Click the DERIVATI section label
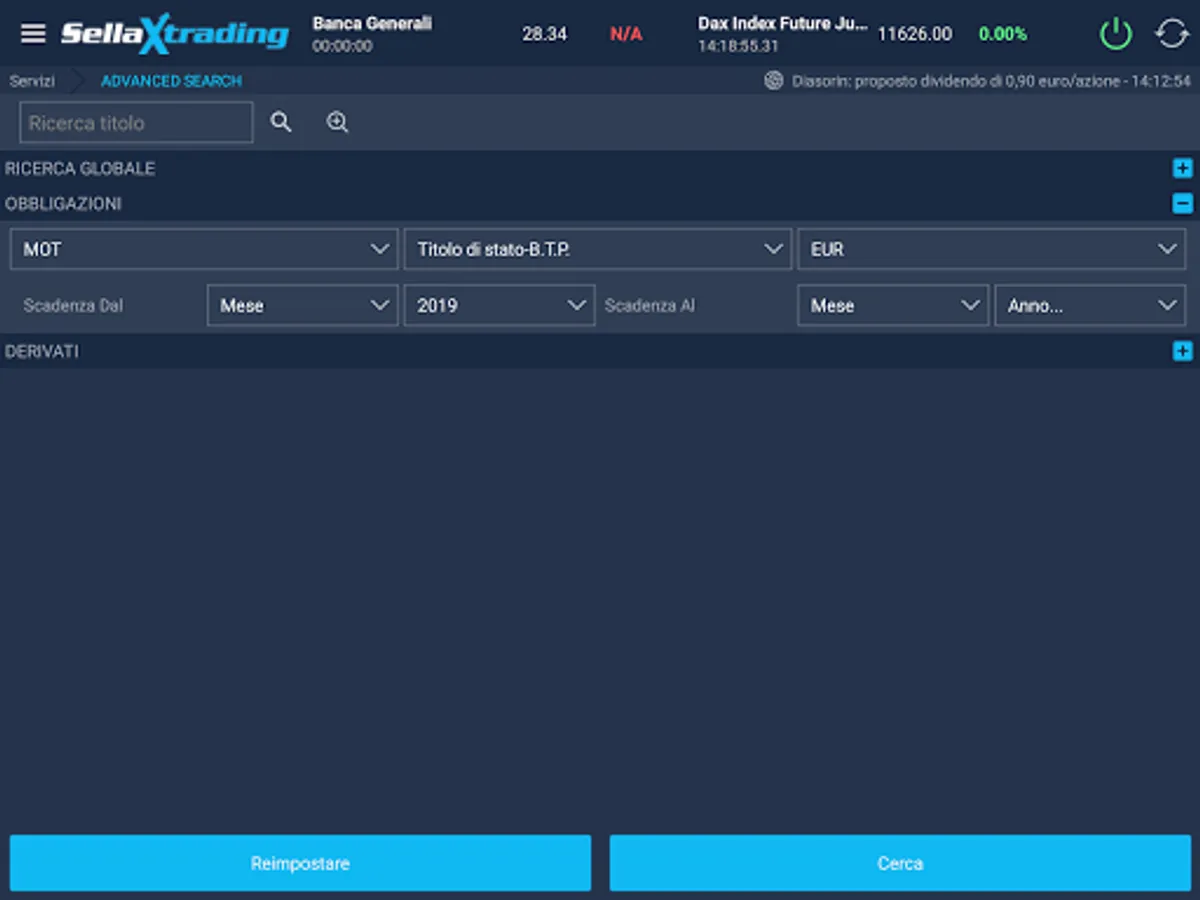Screen dimensions: 1200x900 pos(42,351)
